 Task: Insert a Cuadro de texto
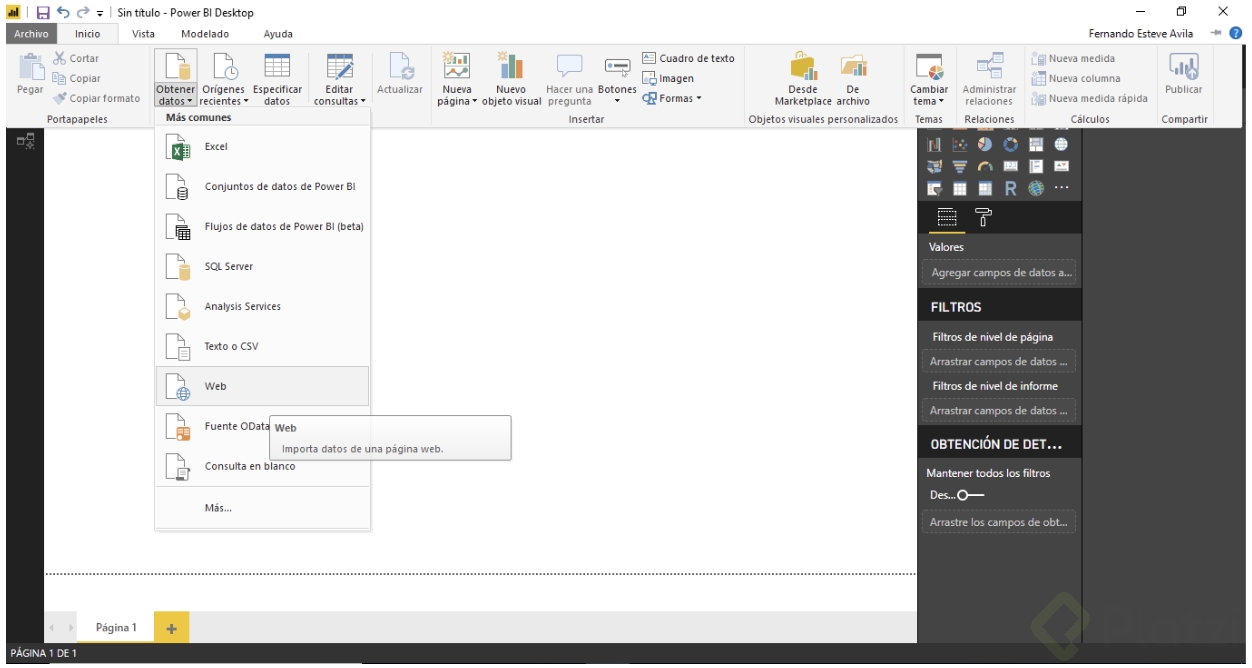(x=688, y=58)
